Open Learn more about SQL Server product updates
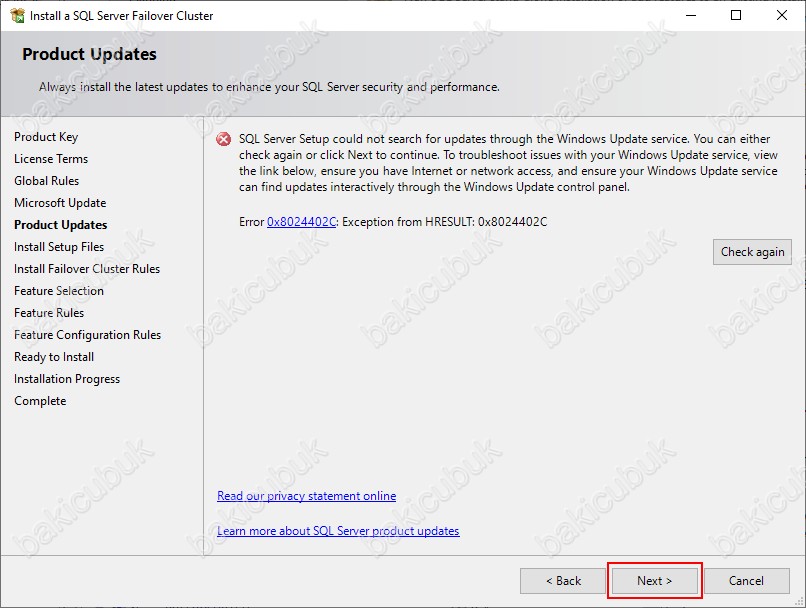The image size is (806, 608). point(338,531)
